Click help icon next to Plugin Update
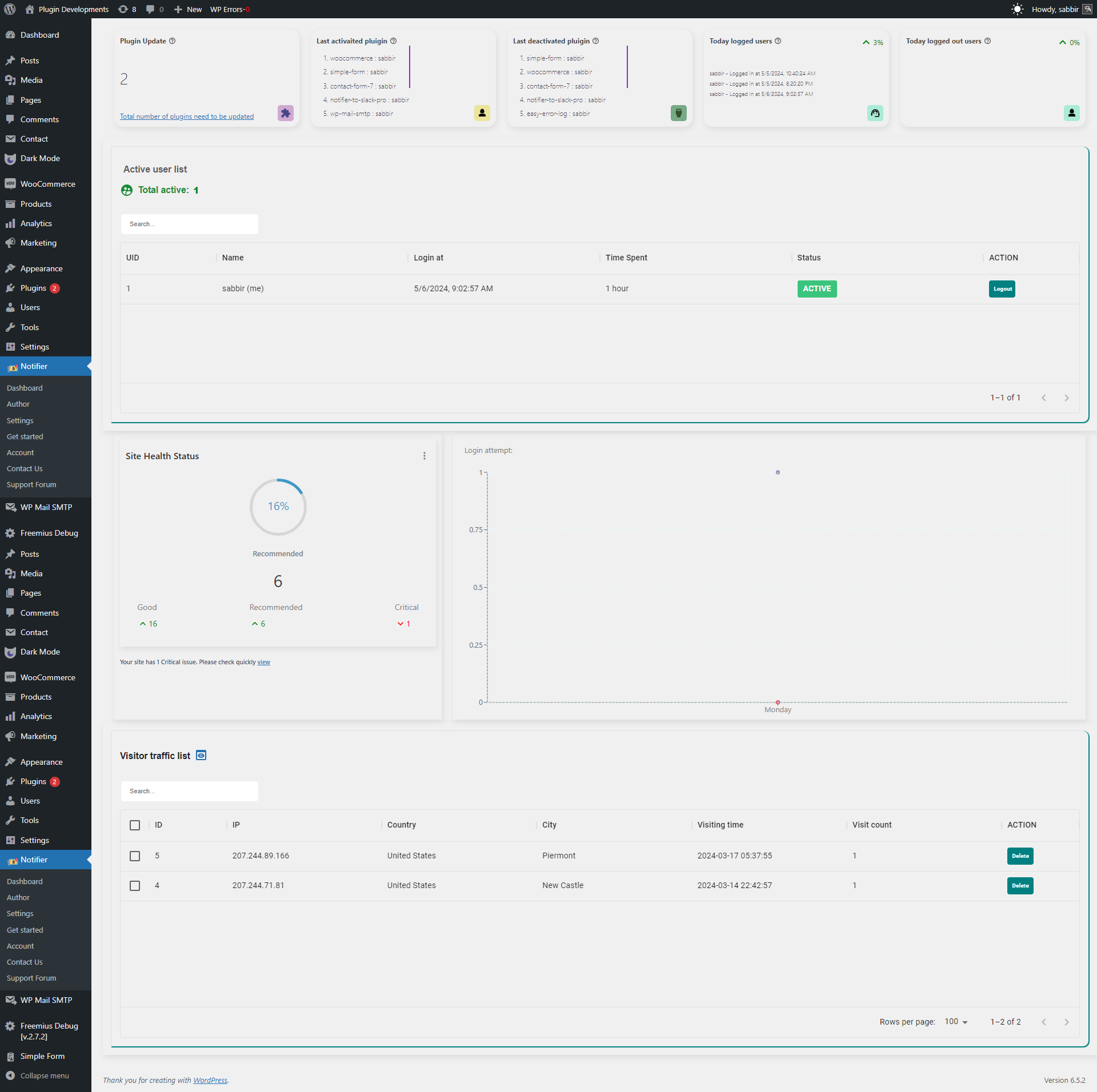This screenshot has width=1097, height=1092. coord(172,41)
